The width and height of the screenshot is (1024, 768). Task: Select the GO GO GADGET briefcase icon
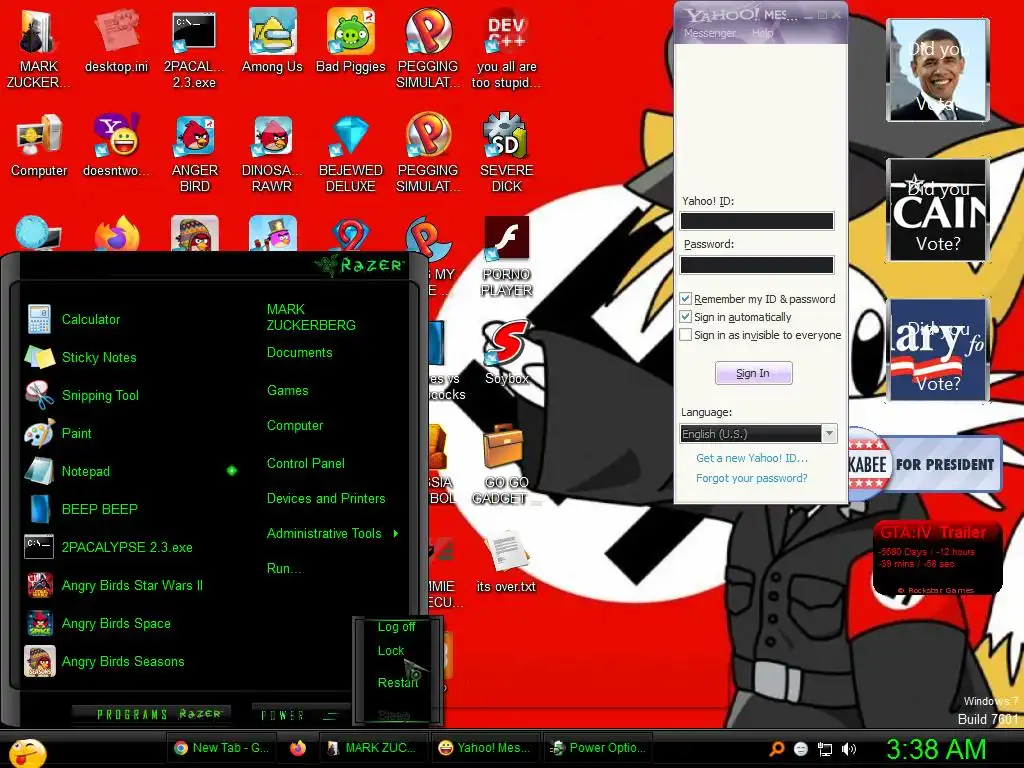(504, 464)
